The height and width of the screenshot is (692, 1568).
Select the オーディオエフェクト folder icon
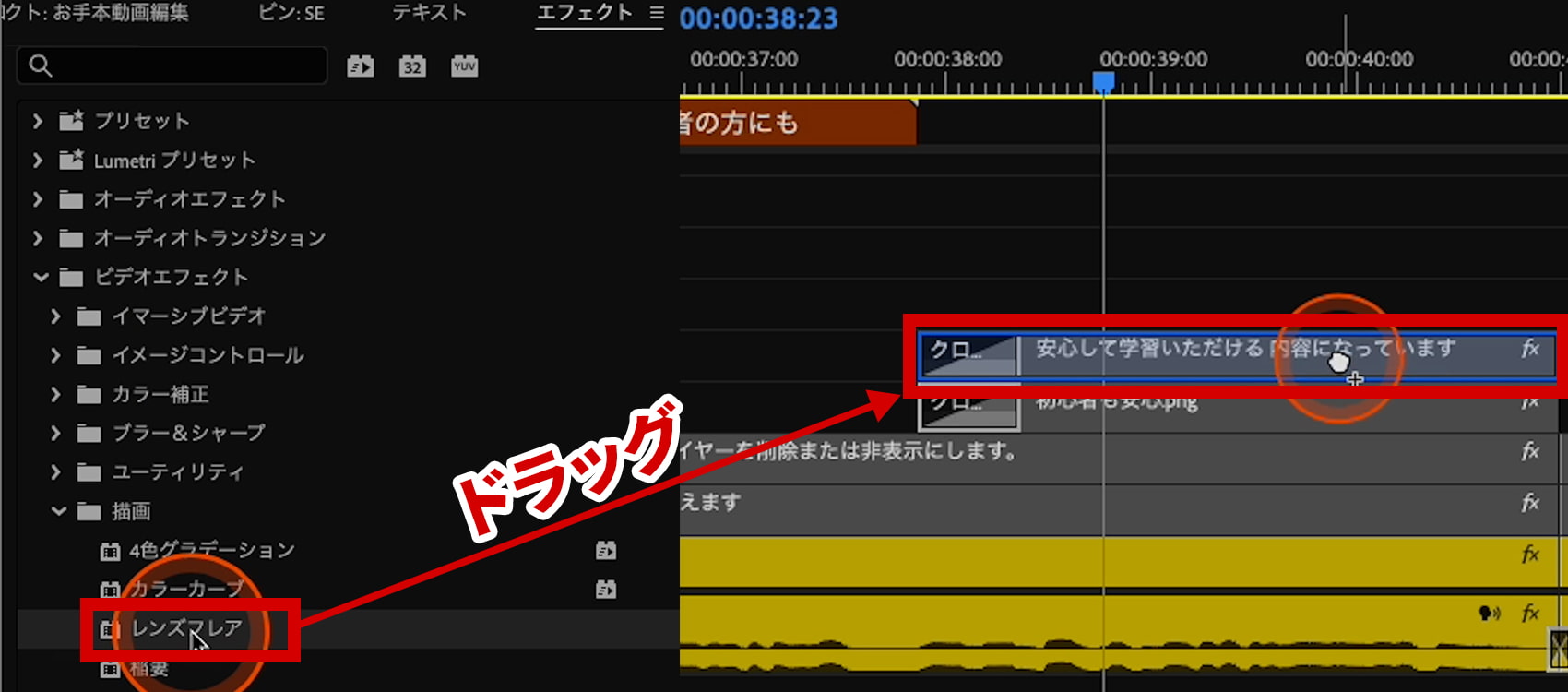point(71,199)
